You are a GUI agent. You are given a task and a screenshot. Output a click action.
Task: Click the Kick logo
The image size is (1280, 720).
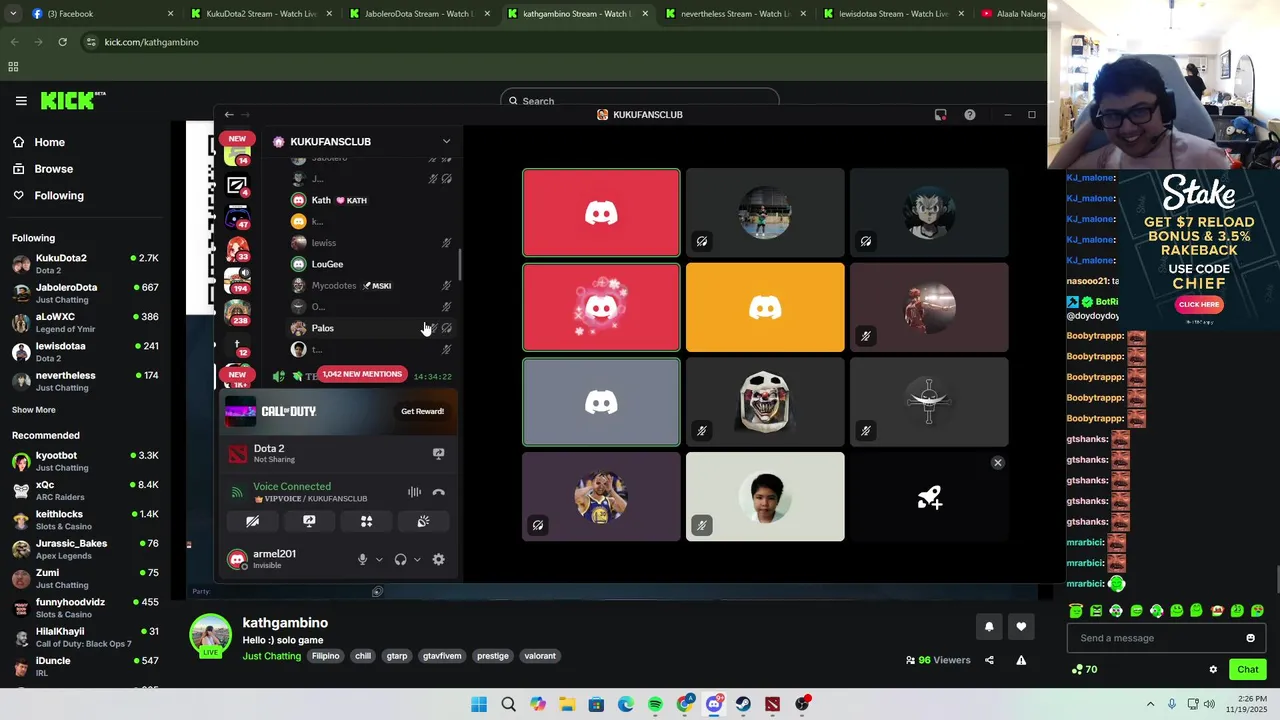pos(72,100)
